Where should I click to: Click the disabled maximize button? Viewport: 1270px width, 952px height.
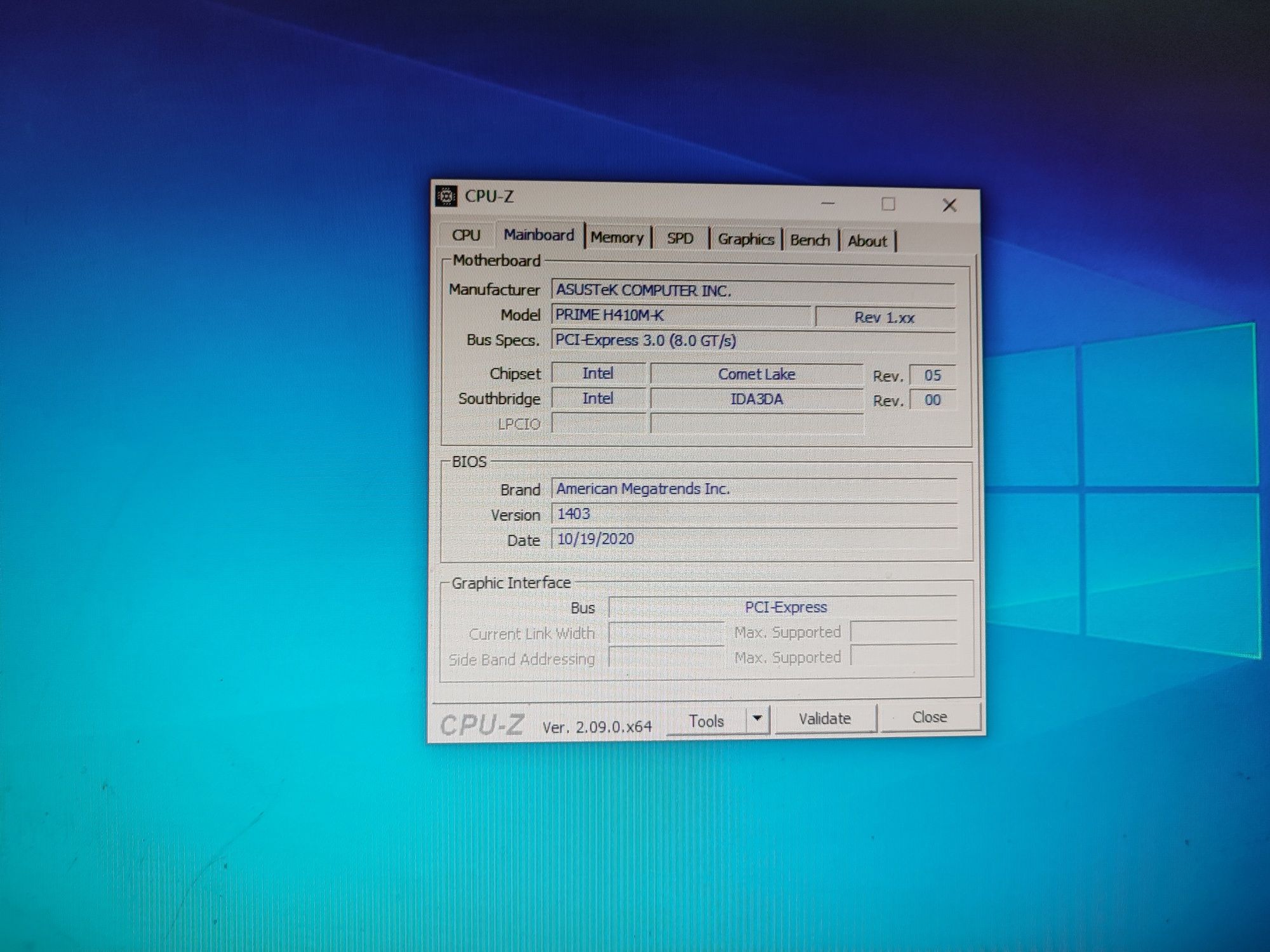pos(888,204)
